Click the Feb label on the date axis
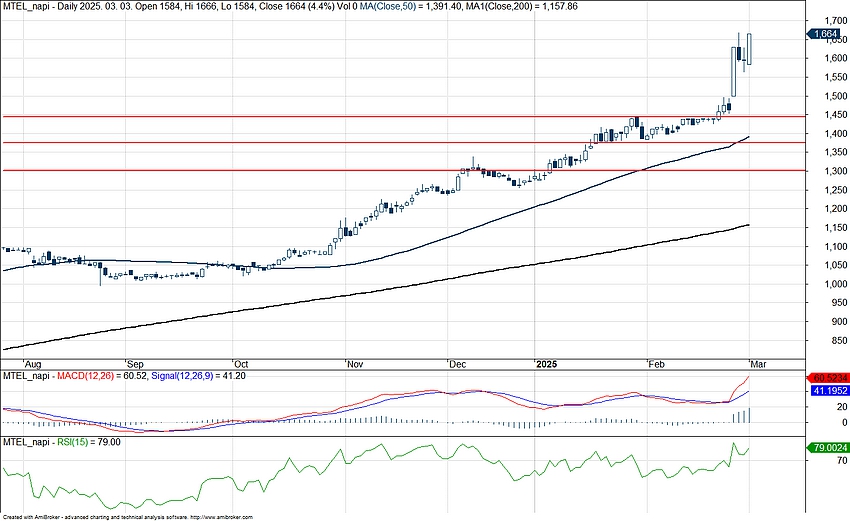The image size is (850, 521). pyautogui.click(x=656, y=364)
